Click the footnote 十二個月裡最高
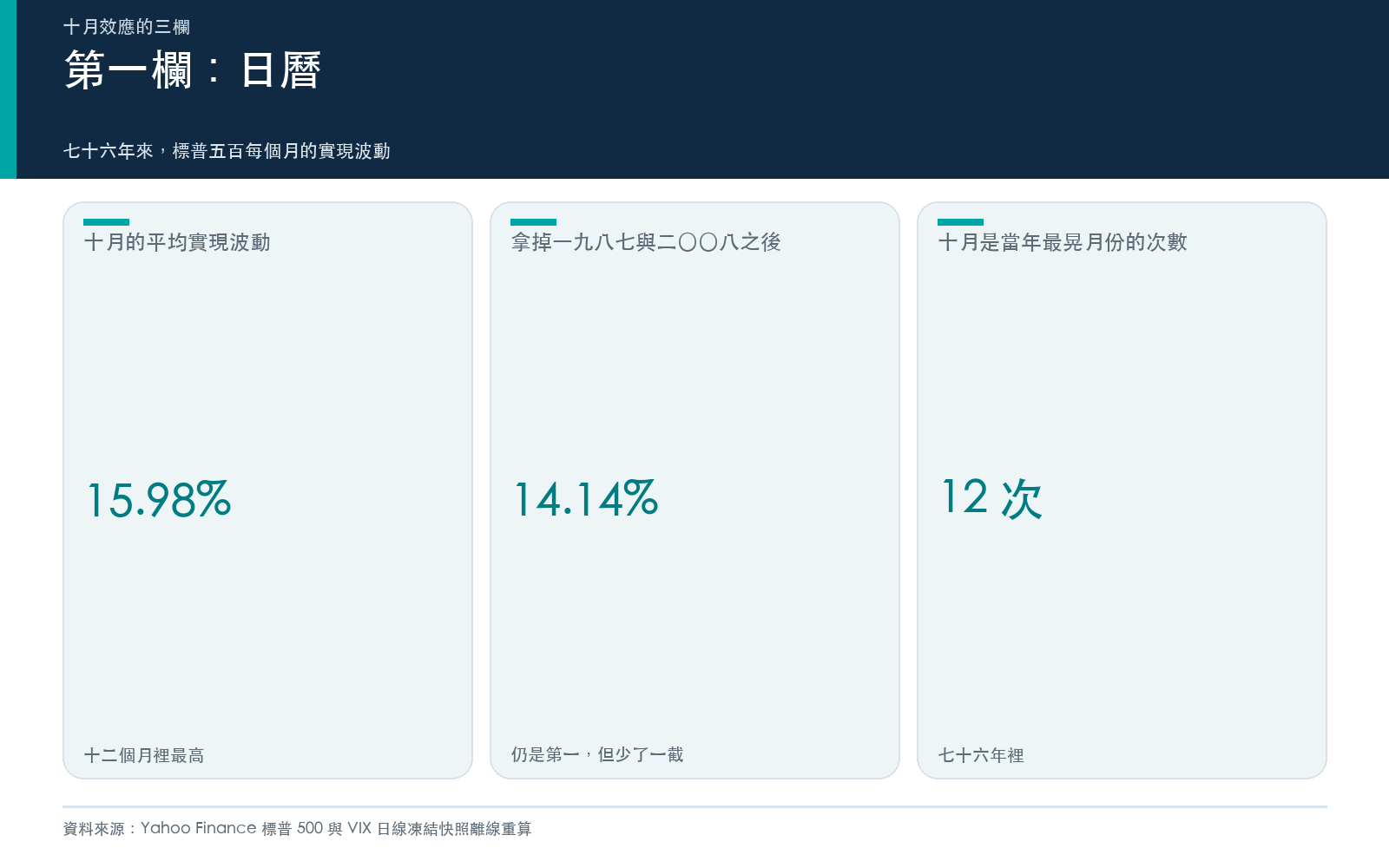Image resolution: width=1389 pixels, height=868 pixels. point(144,755)
